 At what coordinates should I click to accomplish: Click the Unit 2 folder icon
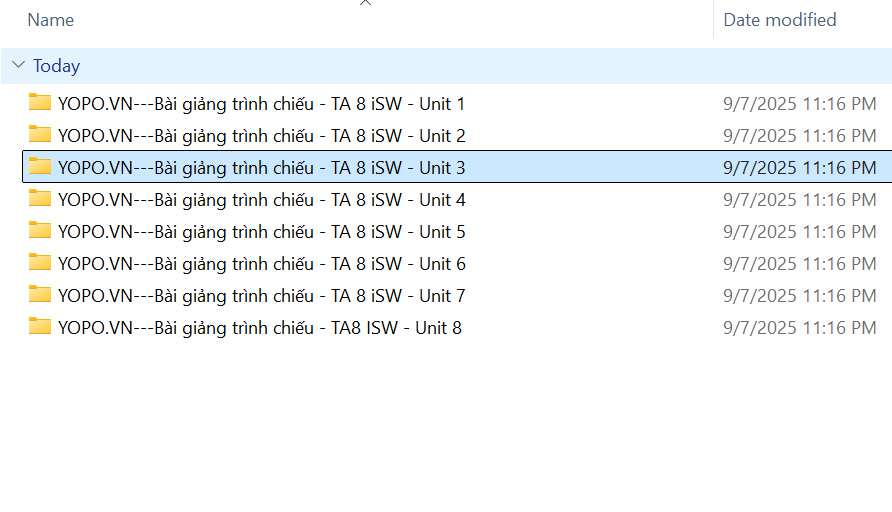40,135
